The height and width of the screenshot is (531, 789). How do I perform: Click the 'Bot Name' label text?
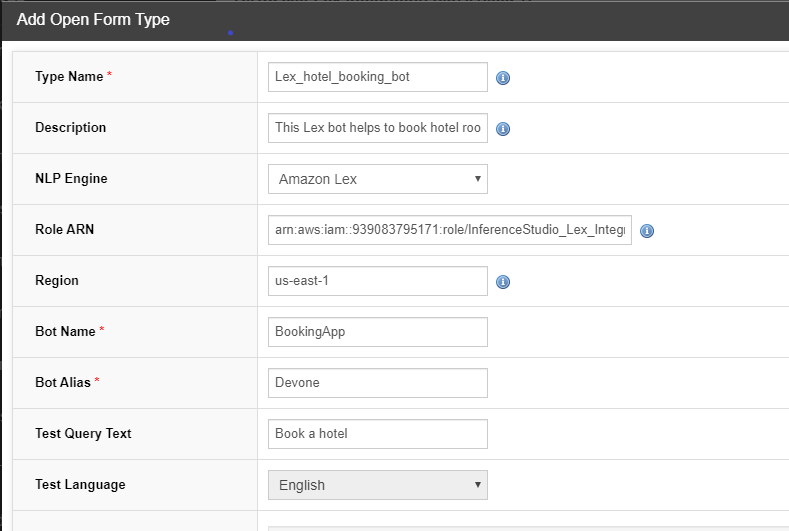(x=65, y=331)
